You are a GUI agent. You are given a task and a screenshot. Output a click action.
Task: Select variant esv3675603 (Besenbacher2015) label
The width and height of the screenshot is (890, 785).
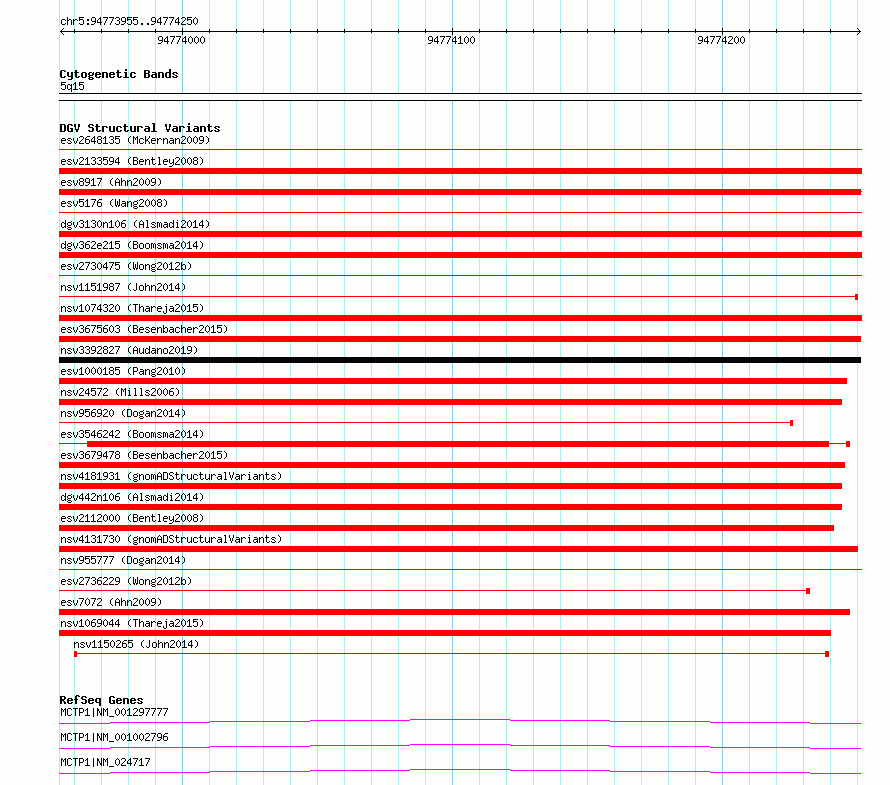coord(144,329)
